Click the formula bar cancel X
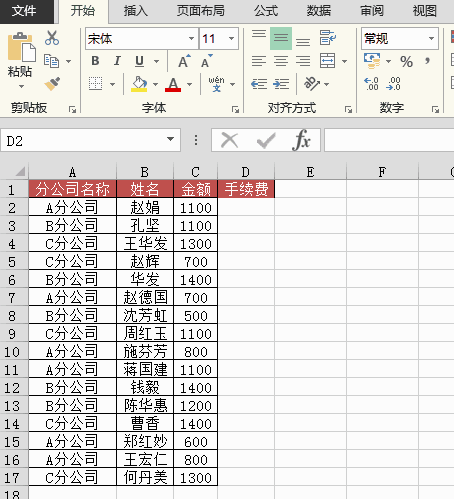 (x=229, y=140)
